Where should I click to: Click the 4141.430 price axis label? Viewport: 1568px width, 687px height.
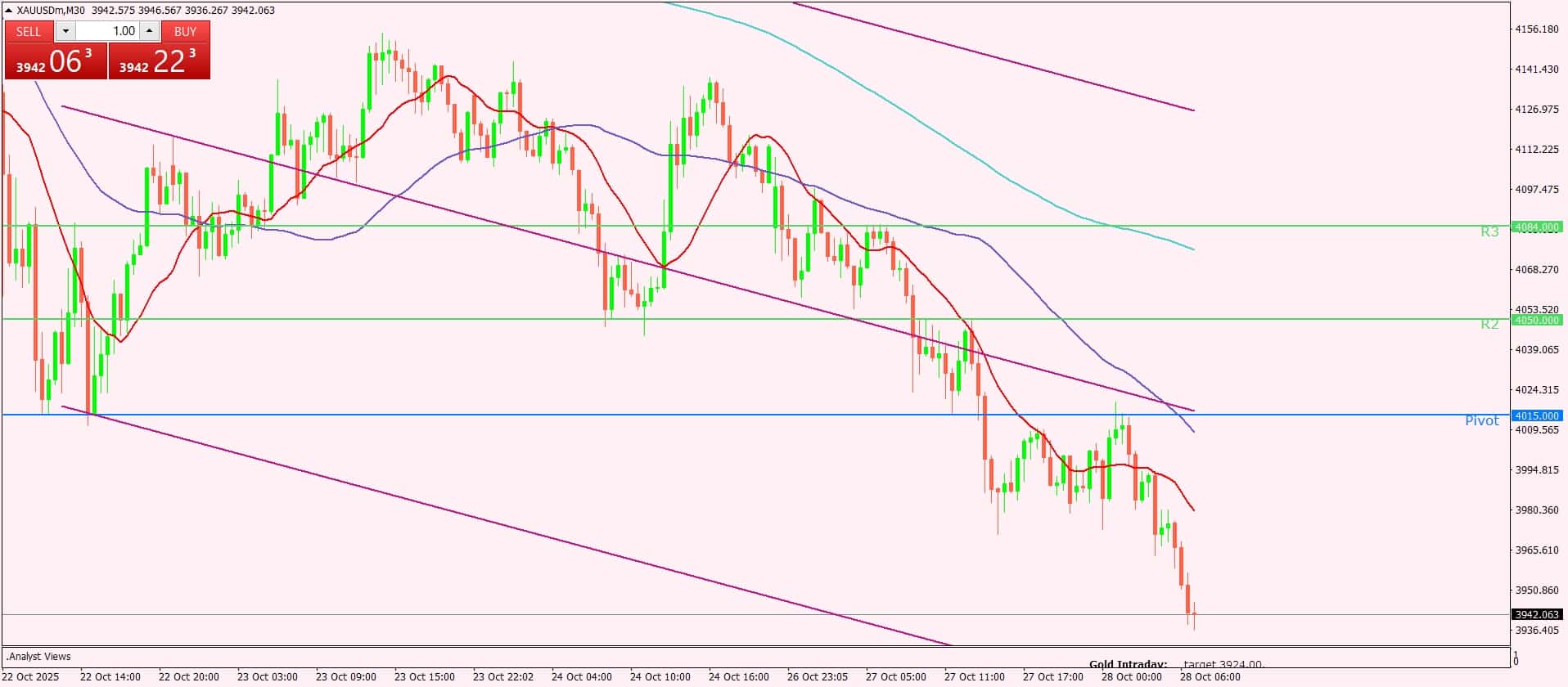click(x=1537, y=70)
